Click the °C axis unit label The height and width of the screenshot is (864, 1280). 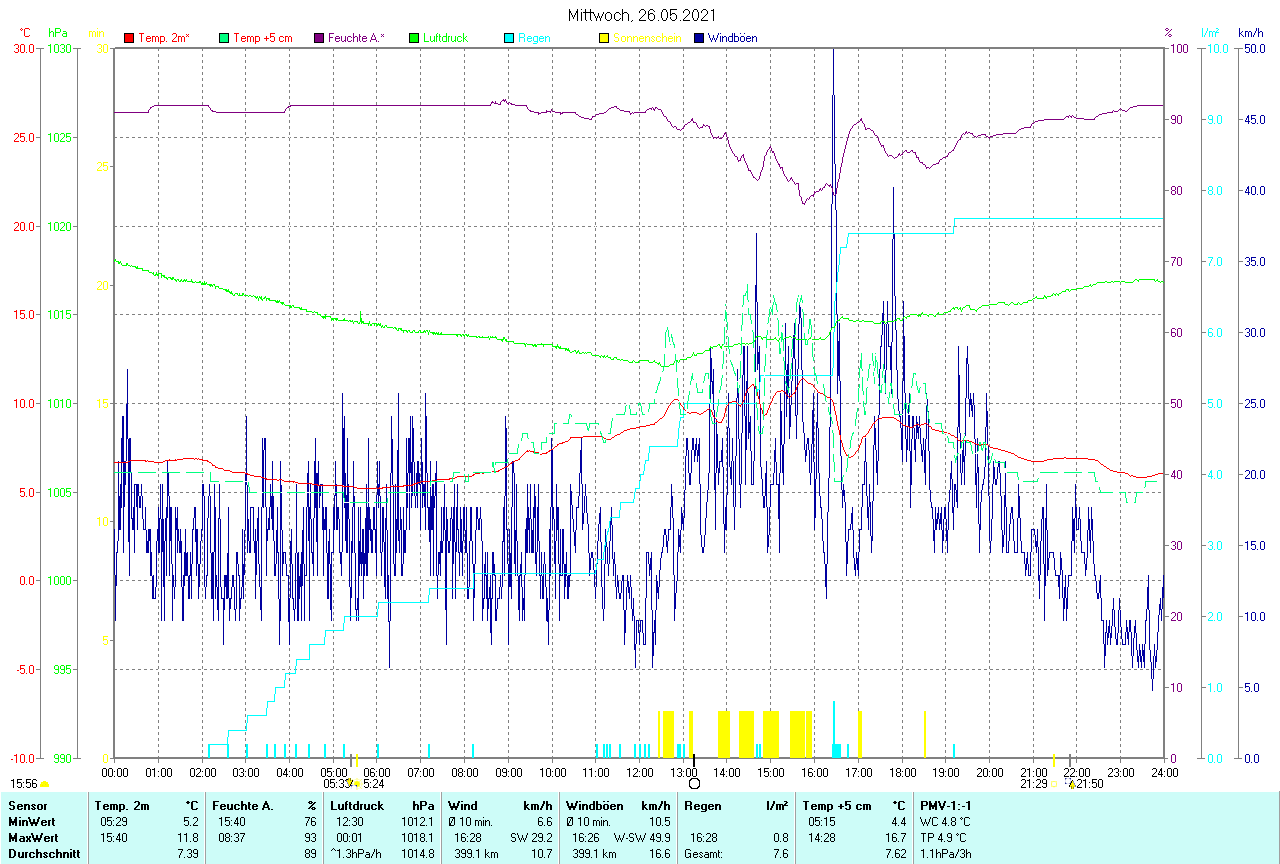click(x=25, y=33)
